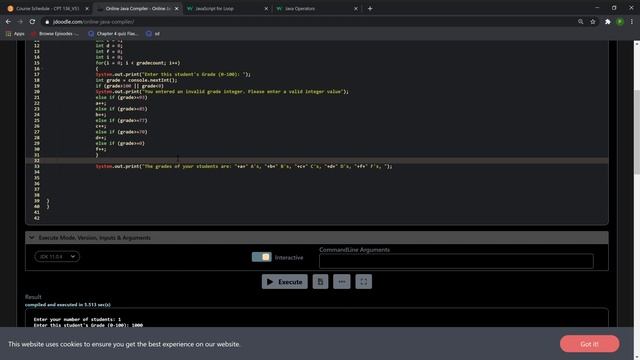The height and width of the screenshot is (360, 640).
Task: Open the three-dots more options button
Action: (x=342, y=282)
